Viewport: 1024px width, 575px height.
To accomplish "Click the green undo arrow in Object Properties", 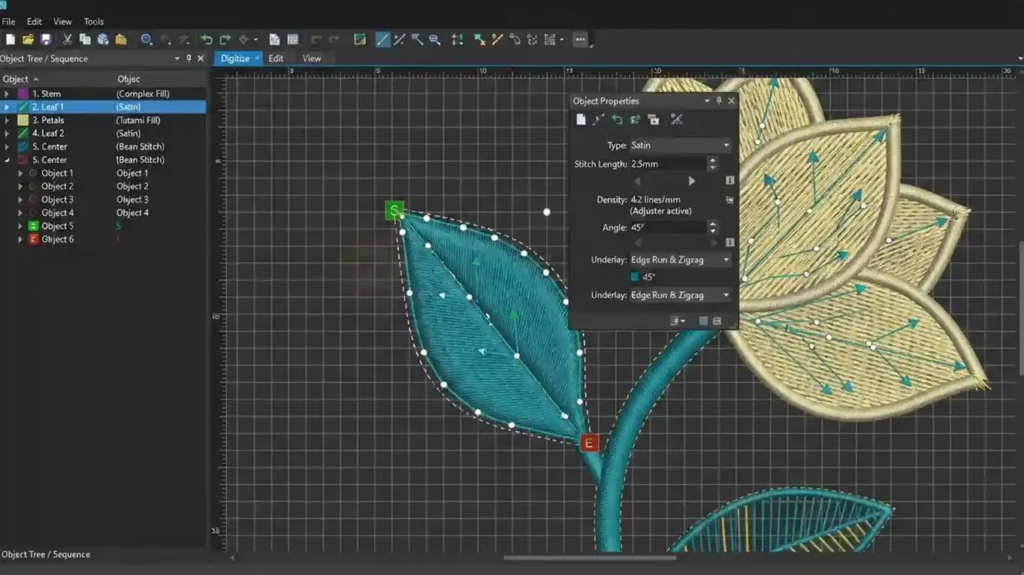I will [x=616, y=120].
